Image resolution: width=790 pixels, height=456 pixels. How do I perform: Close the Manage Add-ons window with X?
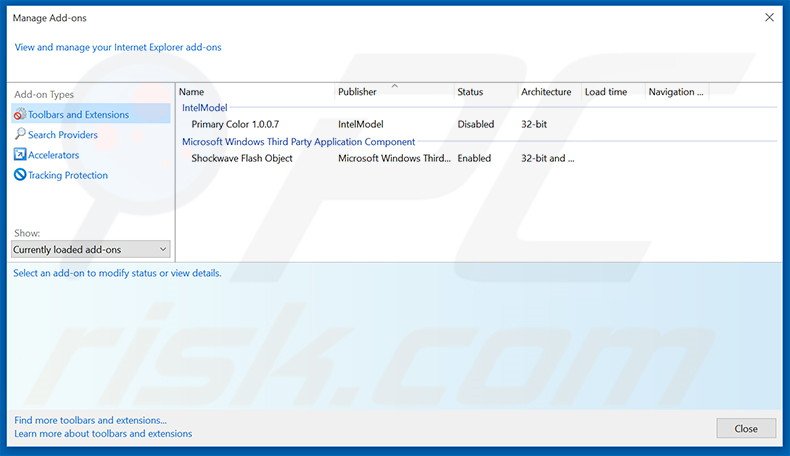[x=769, y=18]
